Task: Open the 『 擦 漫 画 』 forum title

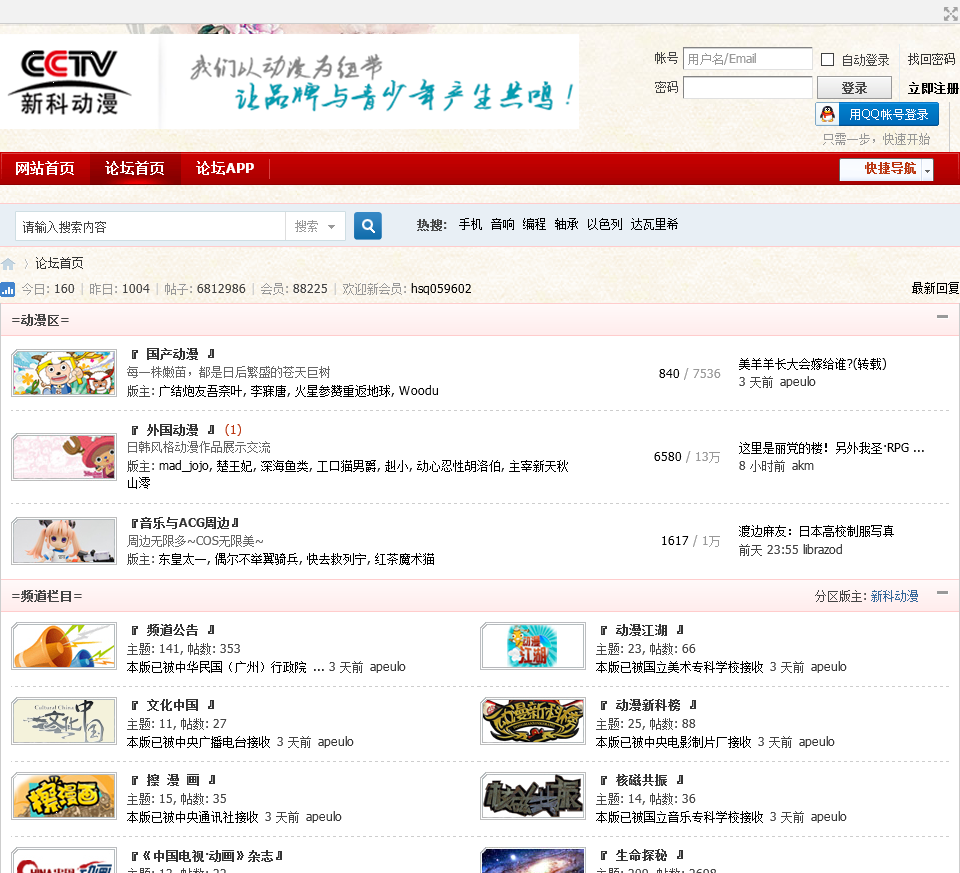Action: coord(172,781)
